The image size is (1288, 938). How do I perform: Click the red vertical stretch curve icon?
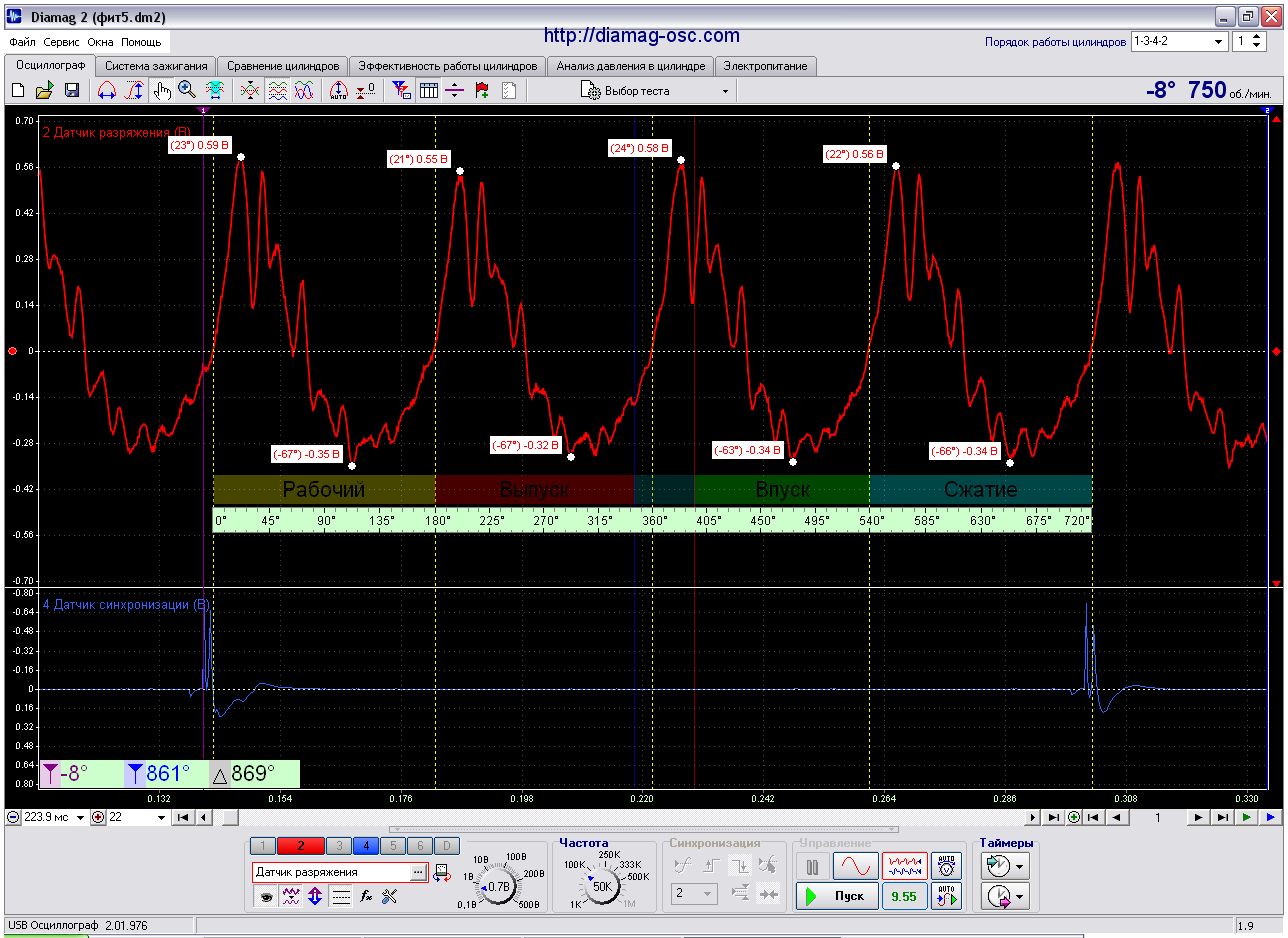click(134, 91)
